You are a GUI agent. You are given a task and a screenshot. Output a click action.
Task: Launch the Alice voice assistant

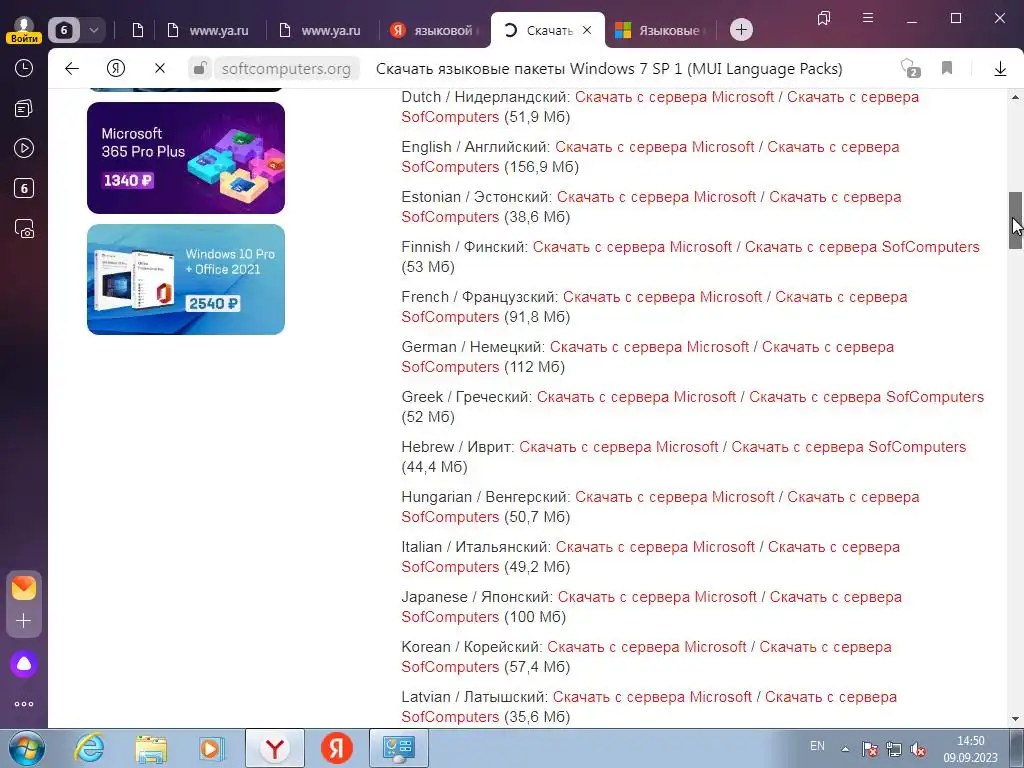(24, 664)
